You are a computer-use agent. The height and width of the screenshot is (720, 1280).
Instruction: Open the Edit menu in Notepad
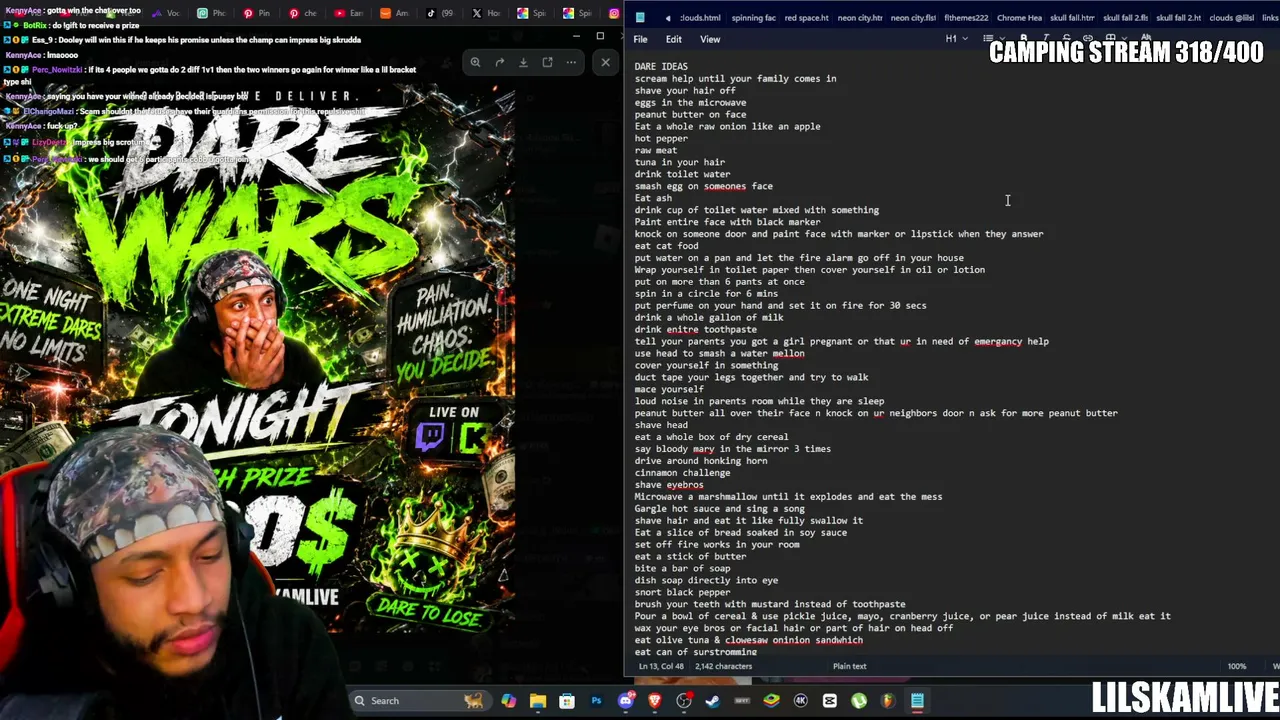tap(674, 39)
